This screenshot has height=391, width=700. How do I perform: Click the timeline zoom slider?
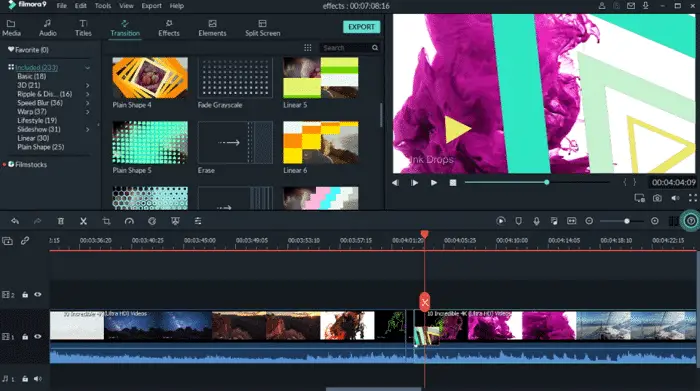(x=622, y=221)
